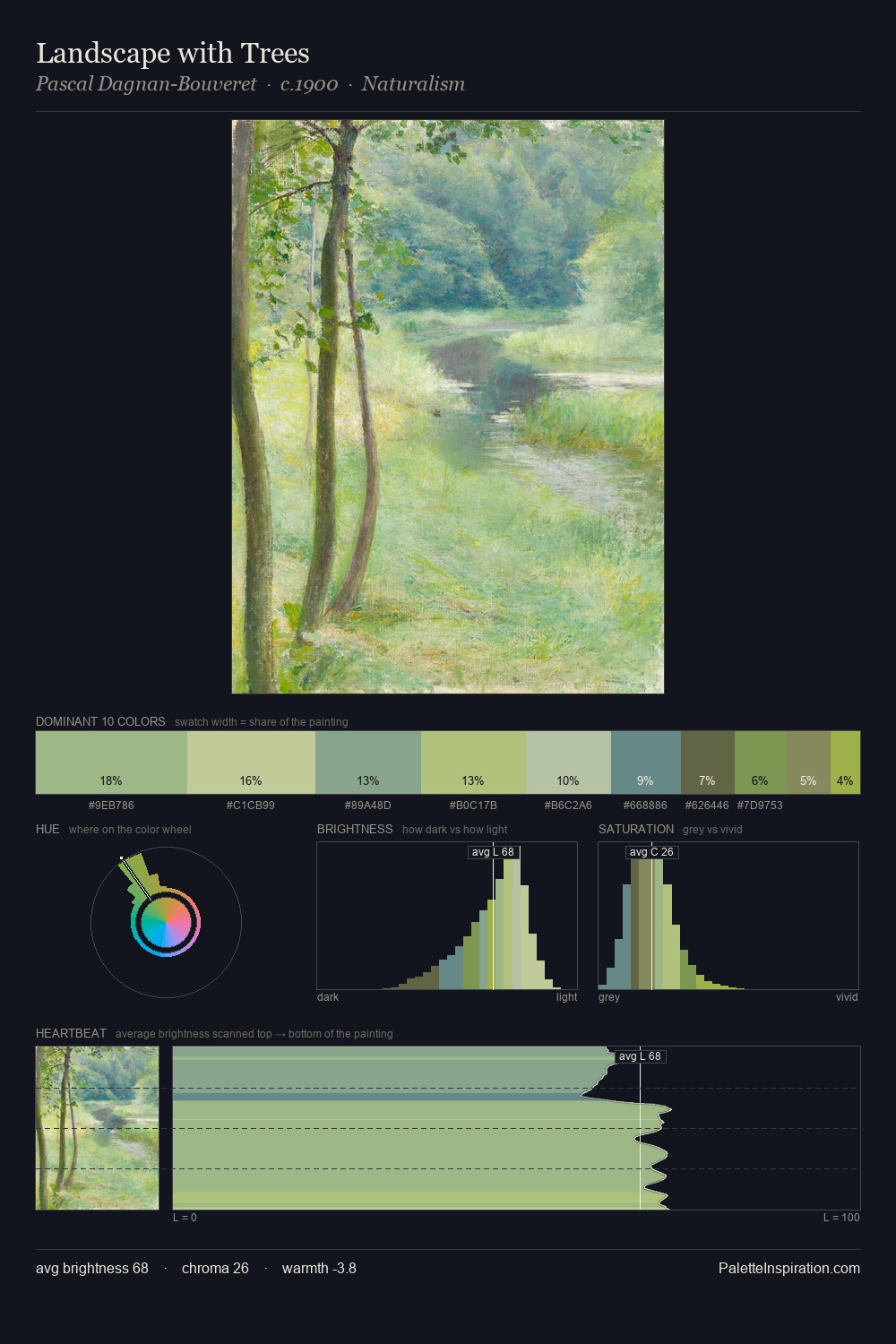Screen dimensions: 896x1344
Task: Select the #626446 dark olive swatch (7%)
Action: point(708,762)
